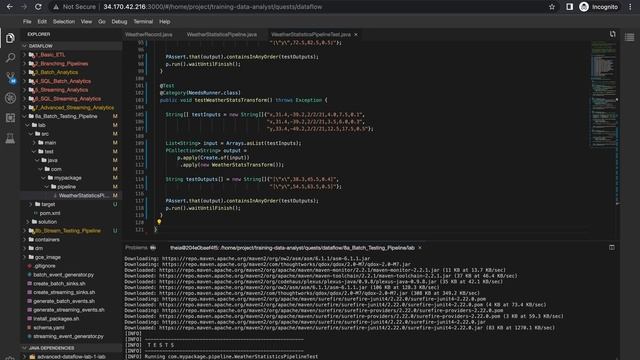The height and width of the screenshot is (360, 640).
Task: Click the editor minimap preview
Action: [x=603, y=94]
